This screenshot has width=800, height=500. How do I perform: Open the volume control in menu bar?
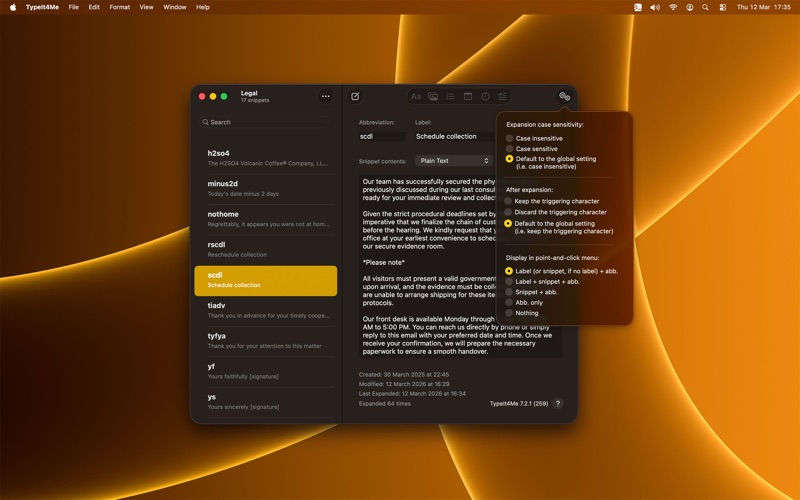point(655,7)
